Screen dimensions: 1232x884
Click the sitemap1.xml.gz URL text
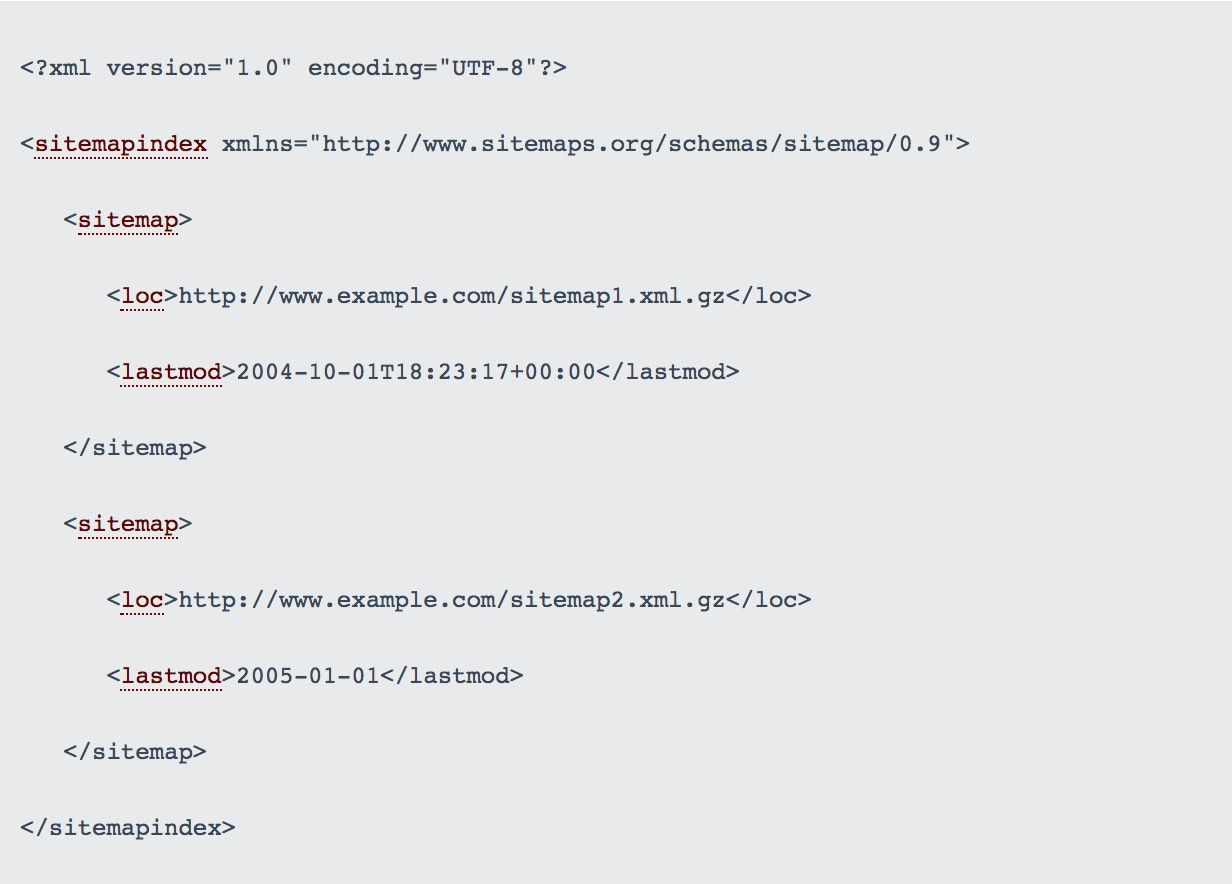coord(452,296)
